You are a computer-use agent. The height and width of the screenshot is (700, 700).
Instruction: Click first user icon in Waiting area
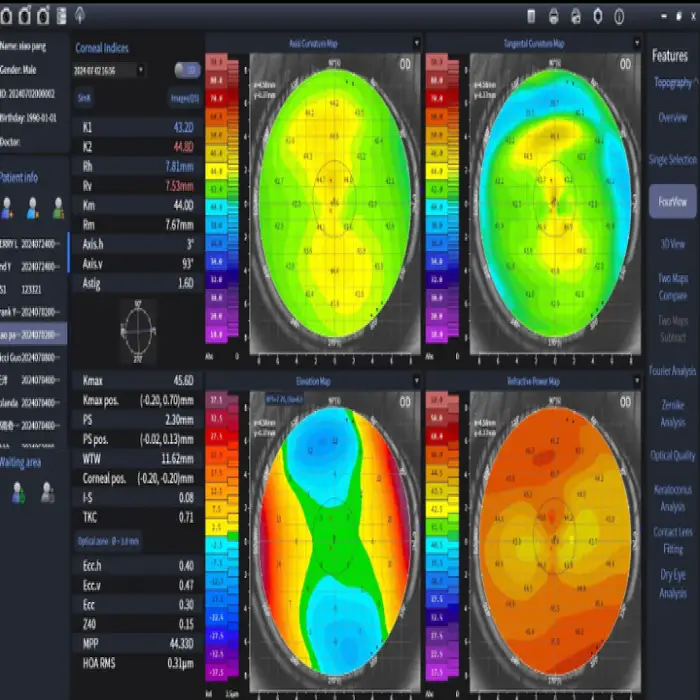pyautogui.click(x=18, y=491)
